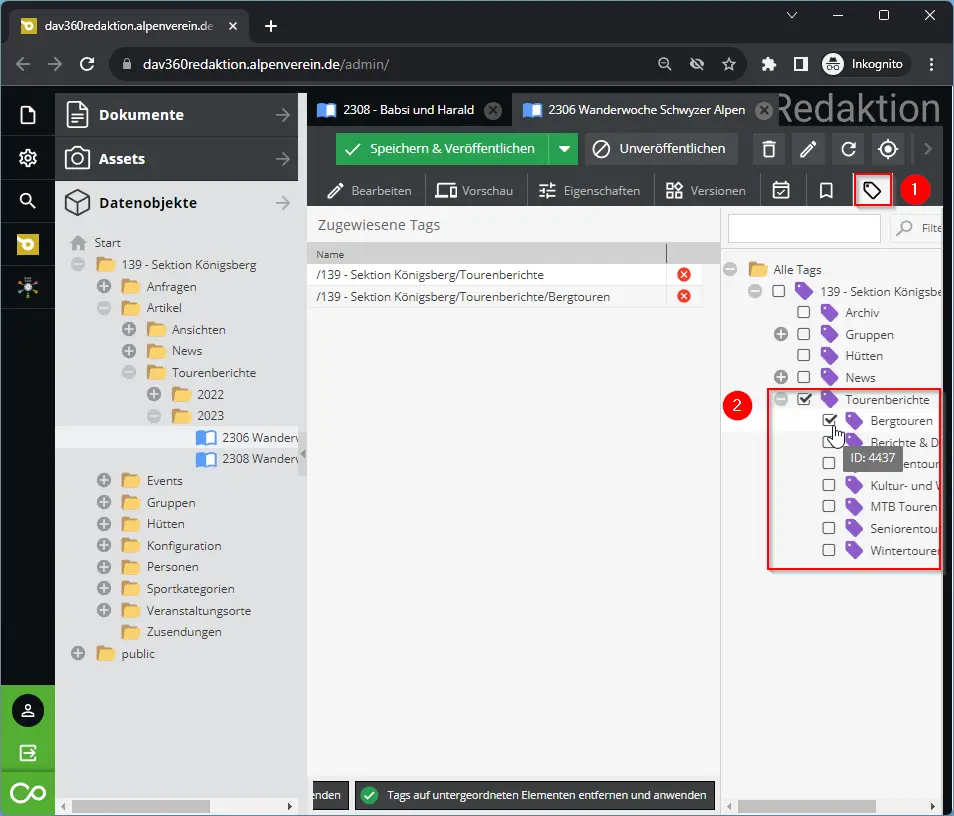Open the dropdown arrow beside Speichern & Veröffentlichen
Image resolution: width=954 pixels, height=816 pixels.
pyautogui.click(x=565, y=149)
